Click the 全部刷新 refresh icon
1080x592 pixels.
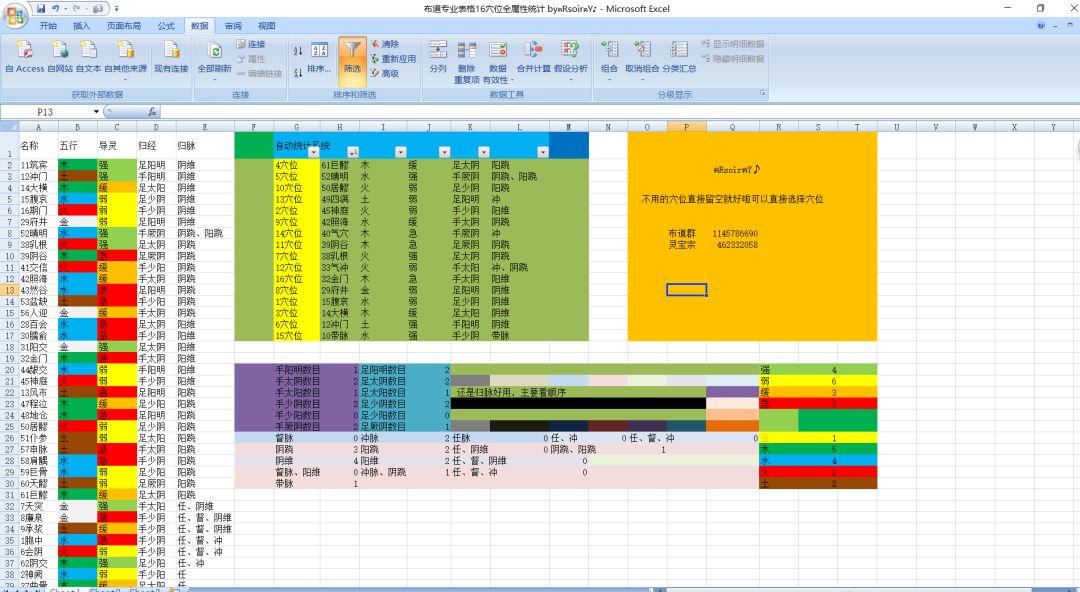tap(214, 57)
